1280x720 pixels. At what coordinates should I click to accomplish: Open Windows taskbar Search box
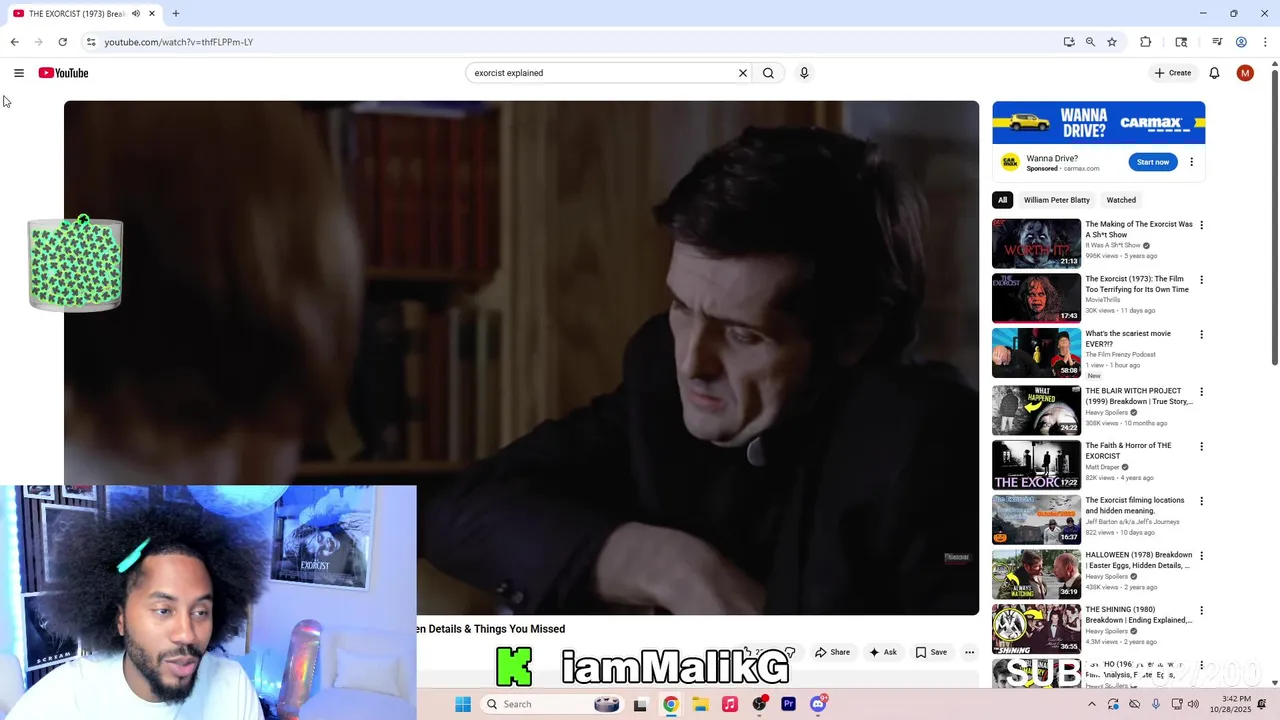click(x=550, y=704)
